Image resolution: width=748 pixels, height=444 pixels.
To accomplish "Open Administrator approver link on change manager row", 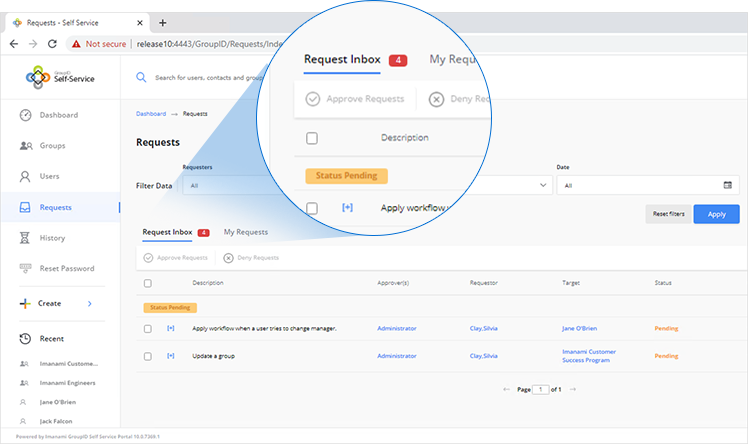I will click(397, 329).
